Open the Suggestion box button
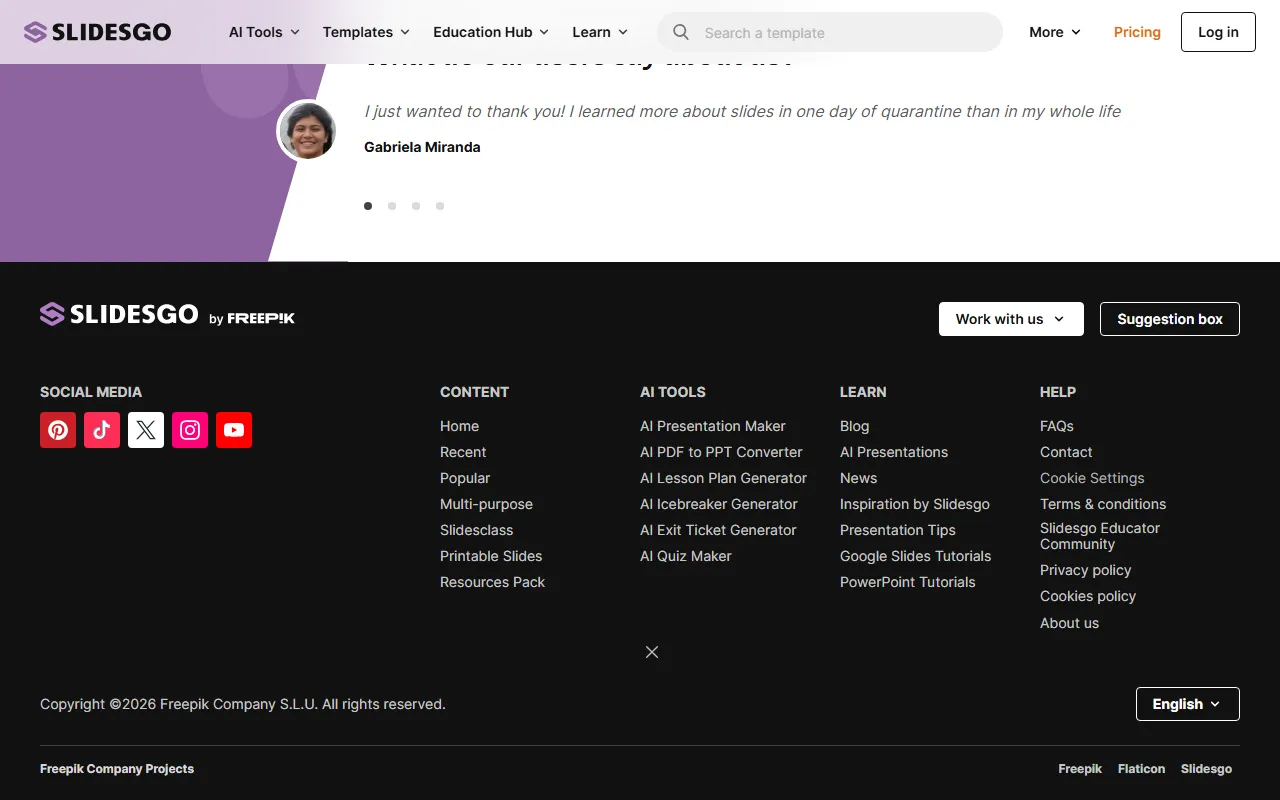This screenshot has width=1280, height=800. click(x=1169, y=319)
